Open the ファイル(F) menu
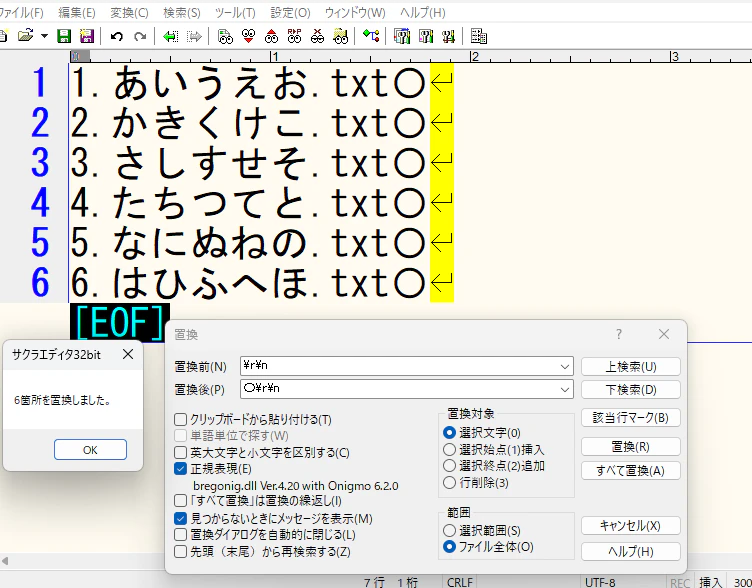The image size is (752, 588). [21, 12]
